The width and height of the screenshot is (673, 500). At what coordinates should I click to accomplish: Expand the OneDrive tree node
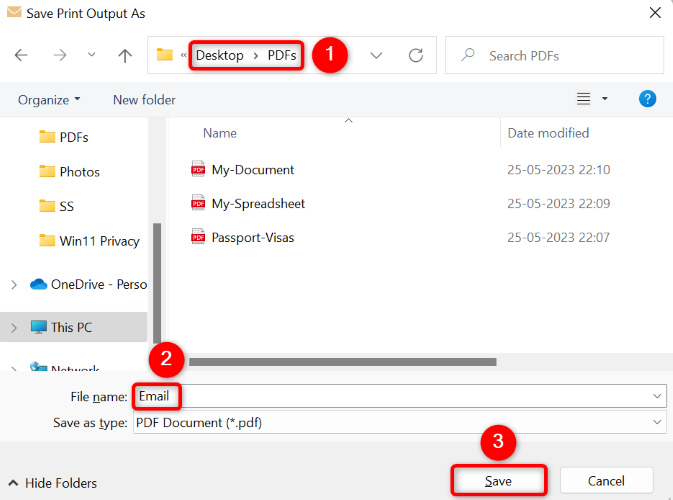click(x=13, y=285)
